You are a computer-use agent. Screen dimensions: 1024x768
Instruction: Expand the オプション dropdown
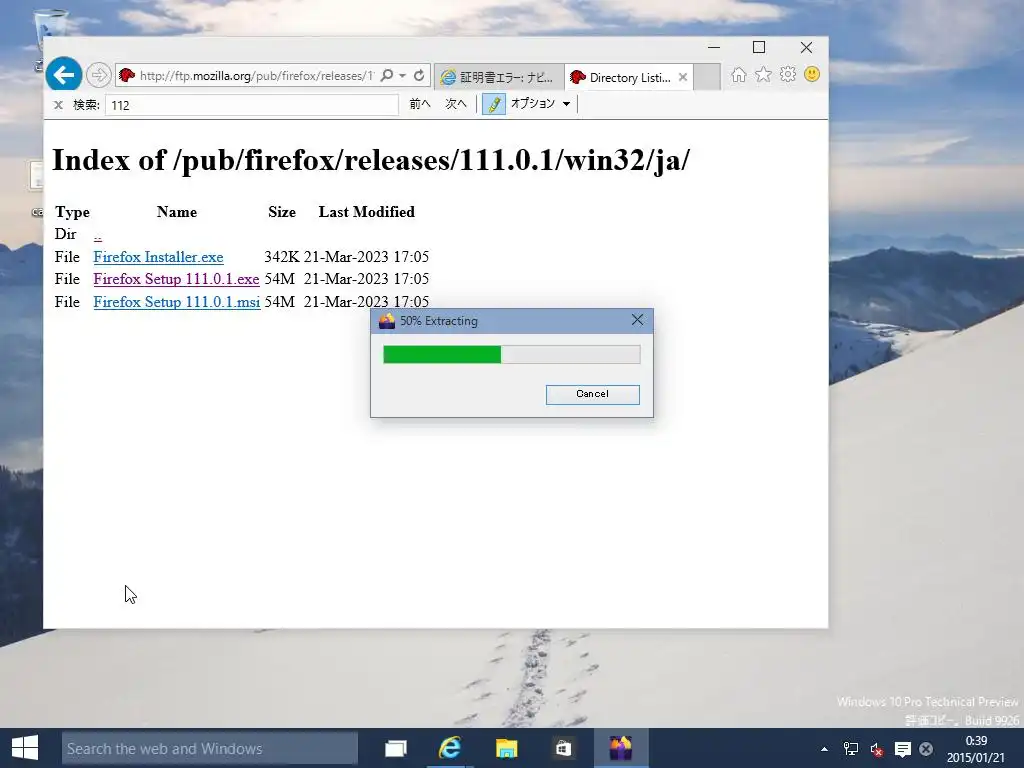(540, 104)
